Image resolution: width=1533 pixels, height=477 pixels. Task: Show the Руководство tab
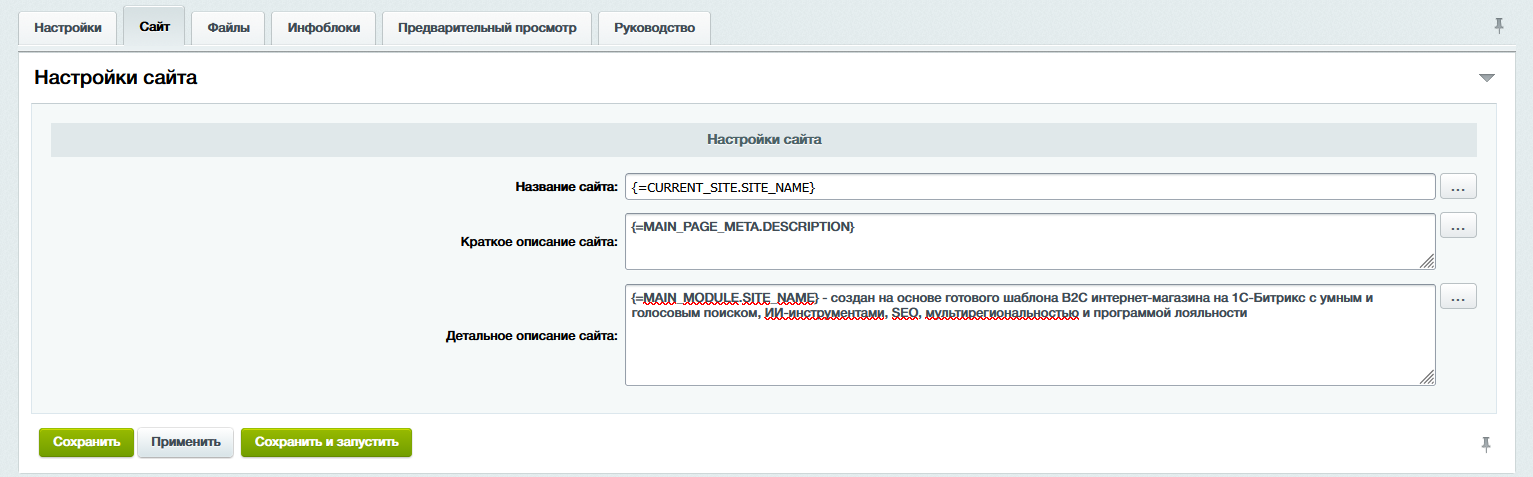(x=654, y=28)
